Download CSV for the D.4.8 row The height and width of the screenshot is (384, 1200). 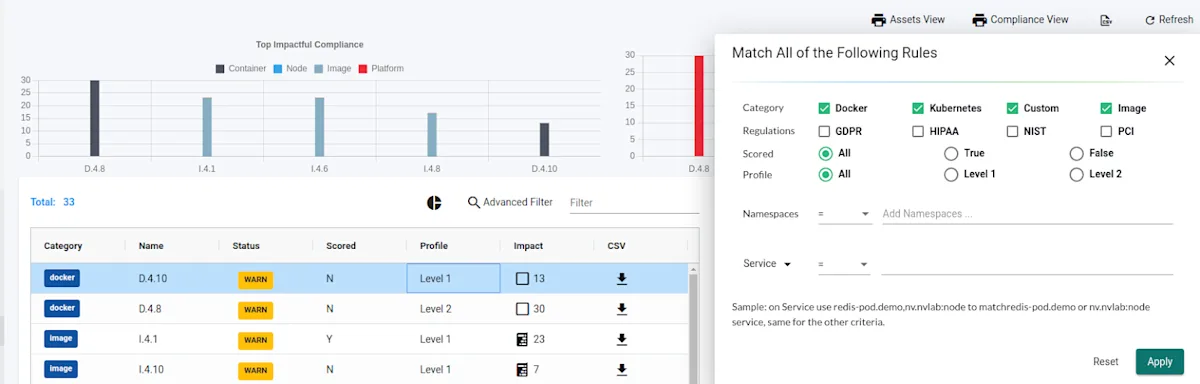click(621, 309)
